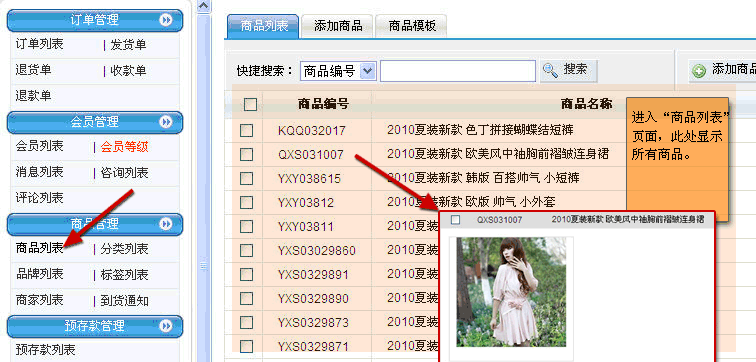Viewport: 756px width, 362px height.
Task: Check the main table row box for QXS031007
Action: pos(246,154)
